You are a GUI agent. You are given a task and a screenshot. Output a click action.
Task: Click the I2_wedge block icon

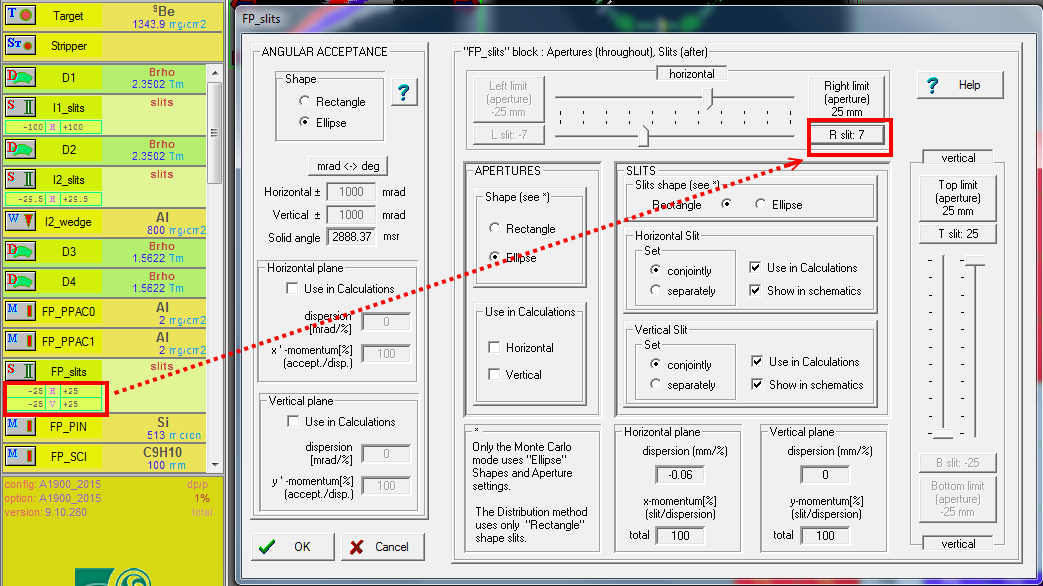point(21,220)
